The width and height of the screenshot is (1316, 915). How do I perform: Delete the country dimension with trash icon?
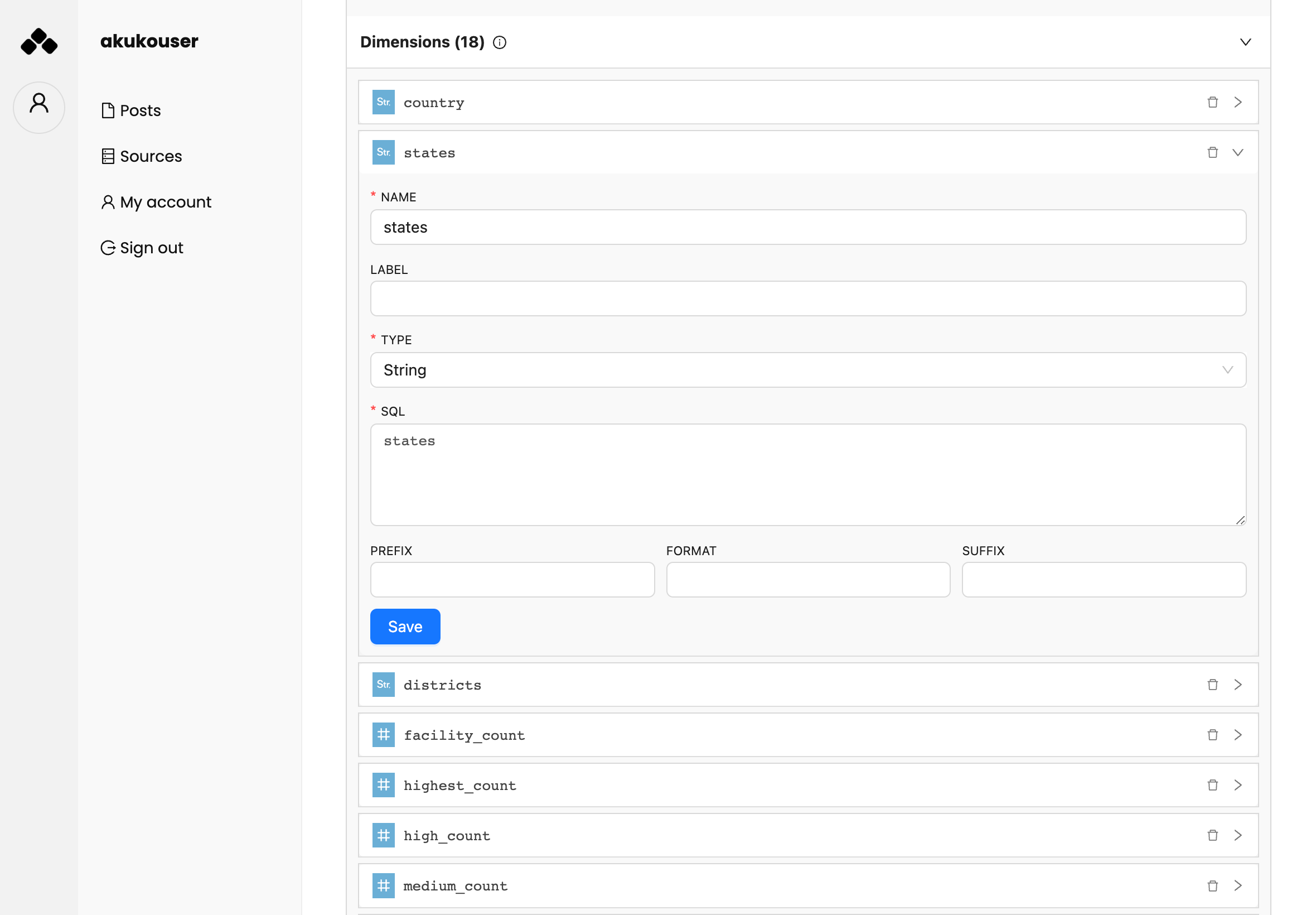[x=1212, y=102]
